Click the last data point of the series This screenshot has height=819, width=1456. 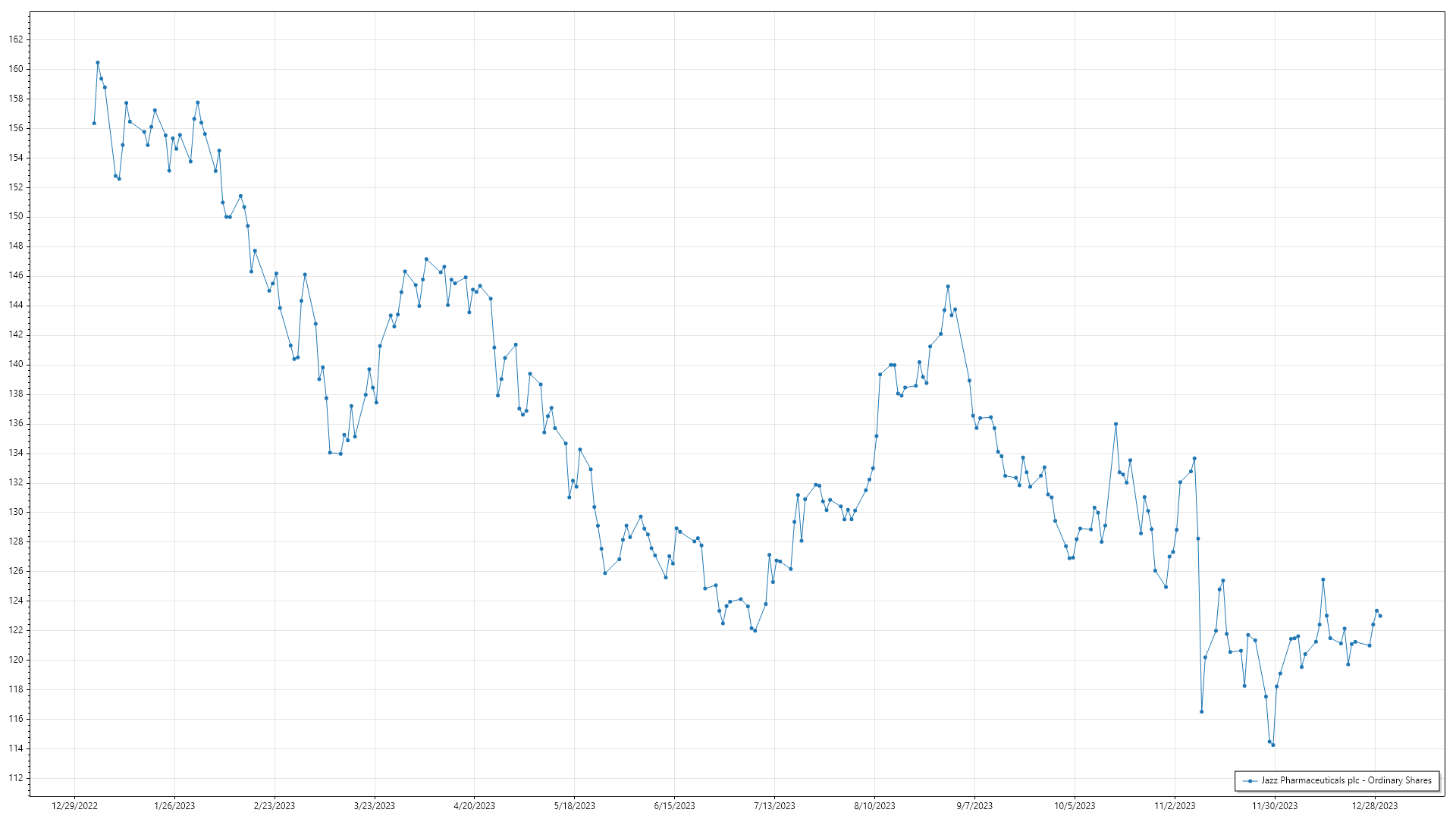(x=1380, y=616)
